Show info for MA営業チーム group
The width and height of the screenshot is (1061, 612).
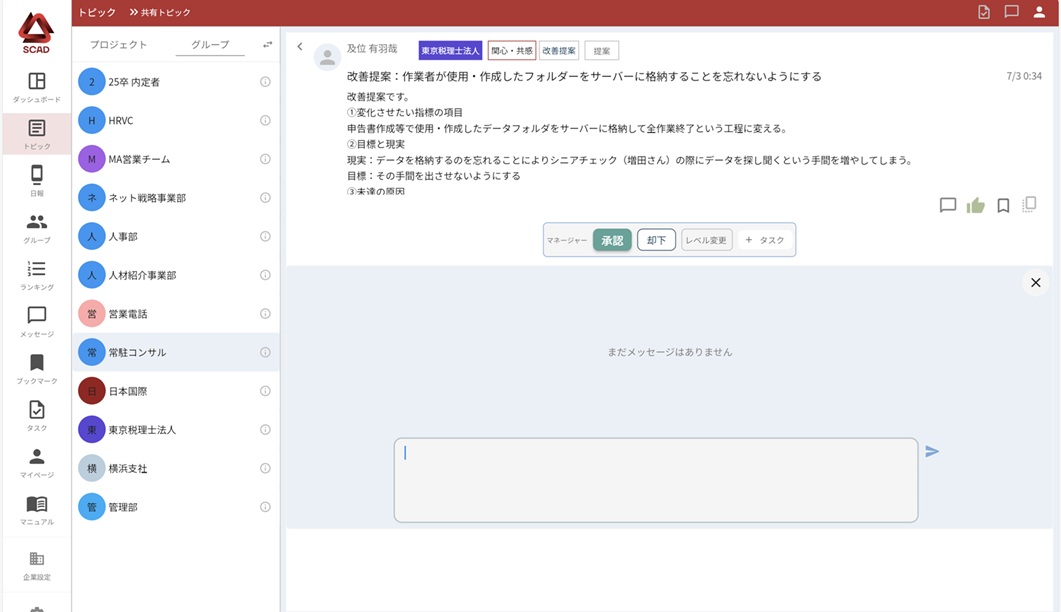pos(265,159)
